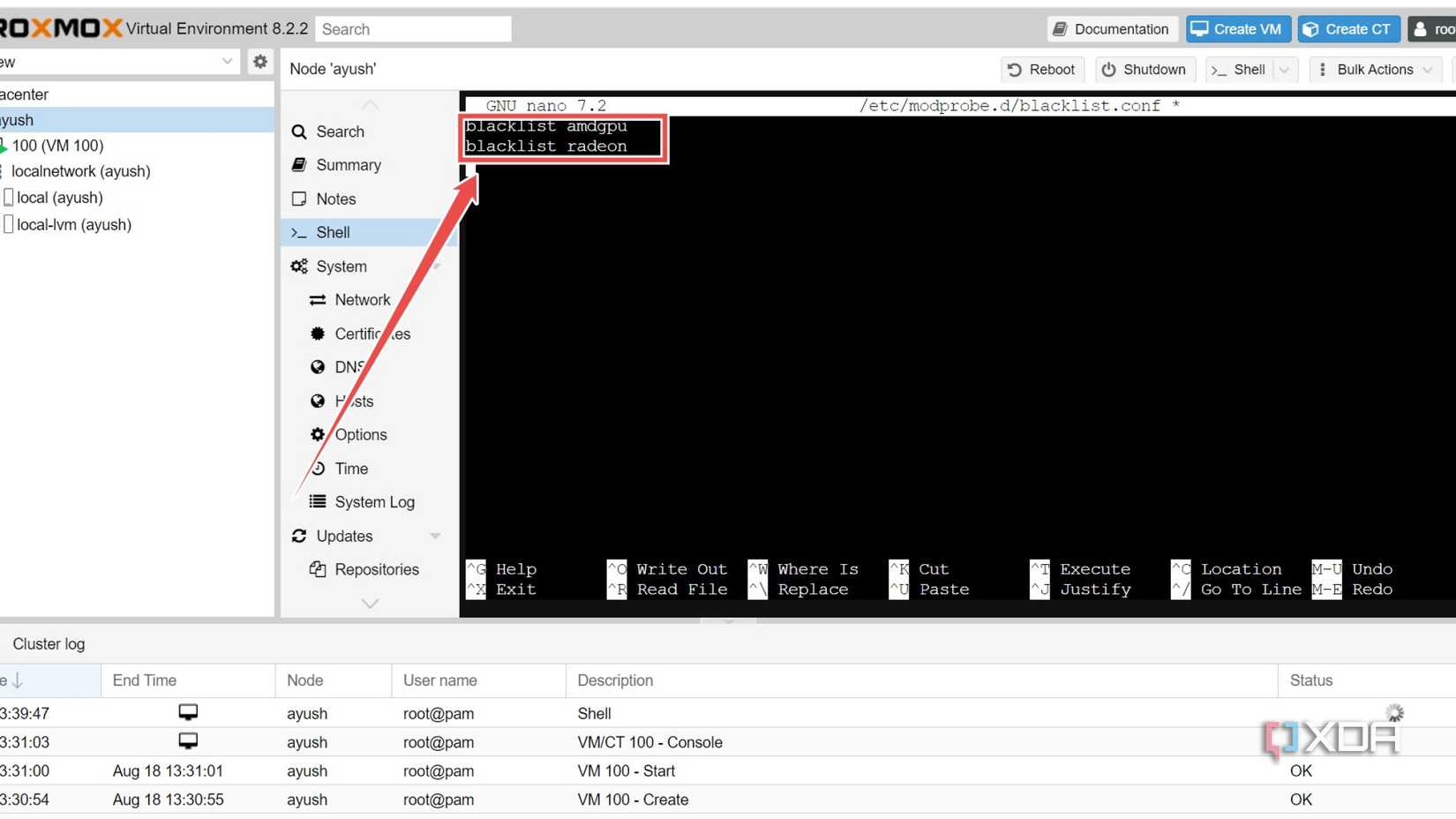The image size is (1456, 819).
Task: Click the book icon next to Summary
Action: tap(299, 165)
